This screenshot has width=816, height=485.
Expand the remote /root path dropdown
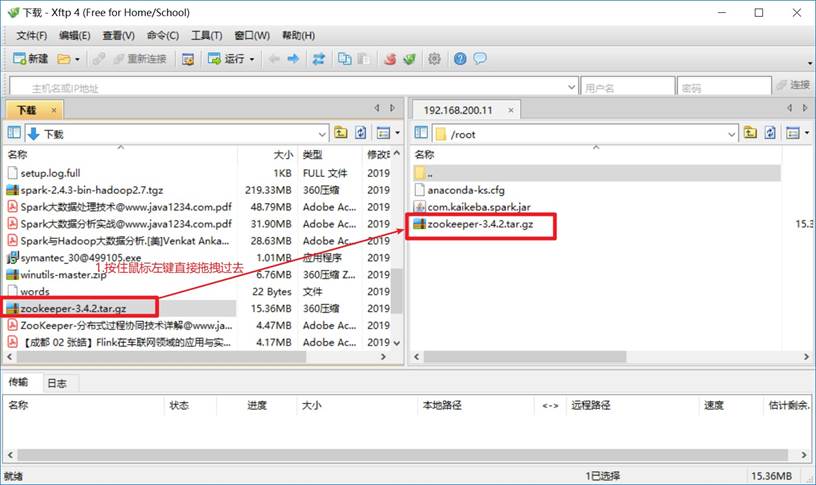[731, 134]
